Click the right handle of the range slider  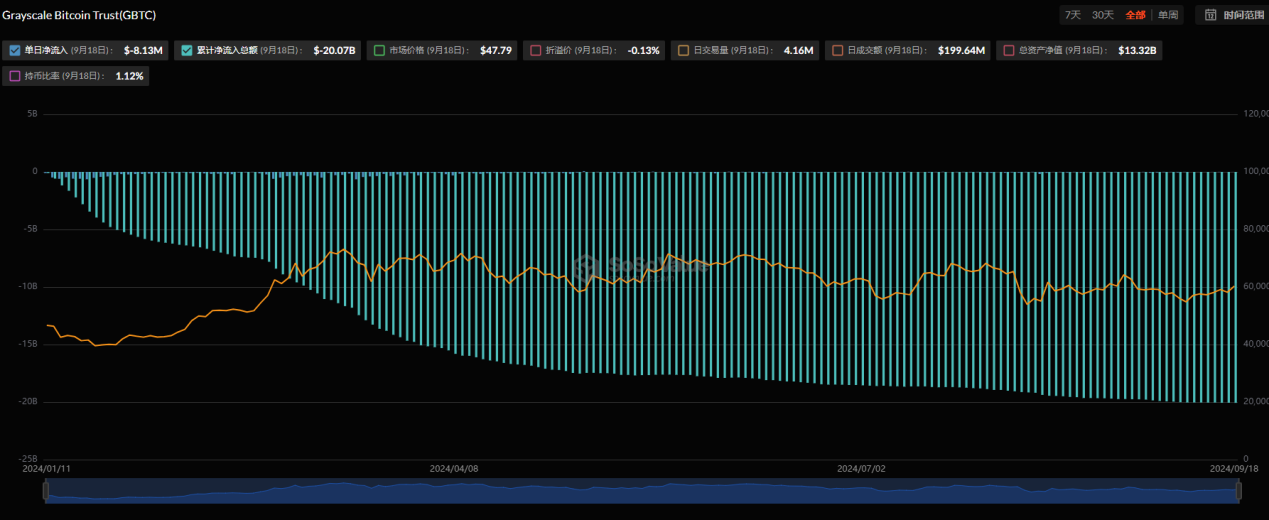coord(1238,491)
